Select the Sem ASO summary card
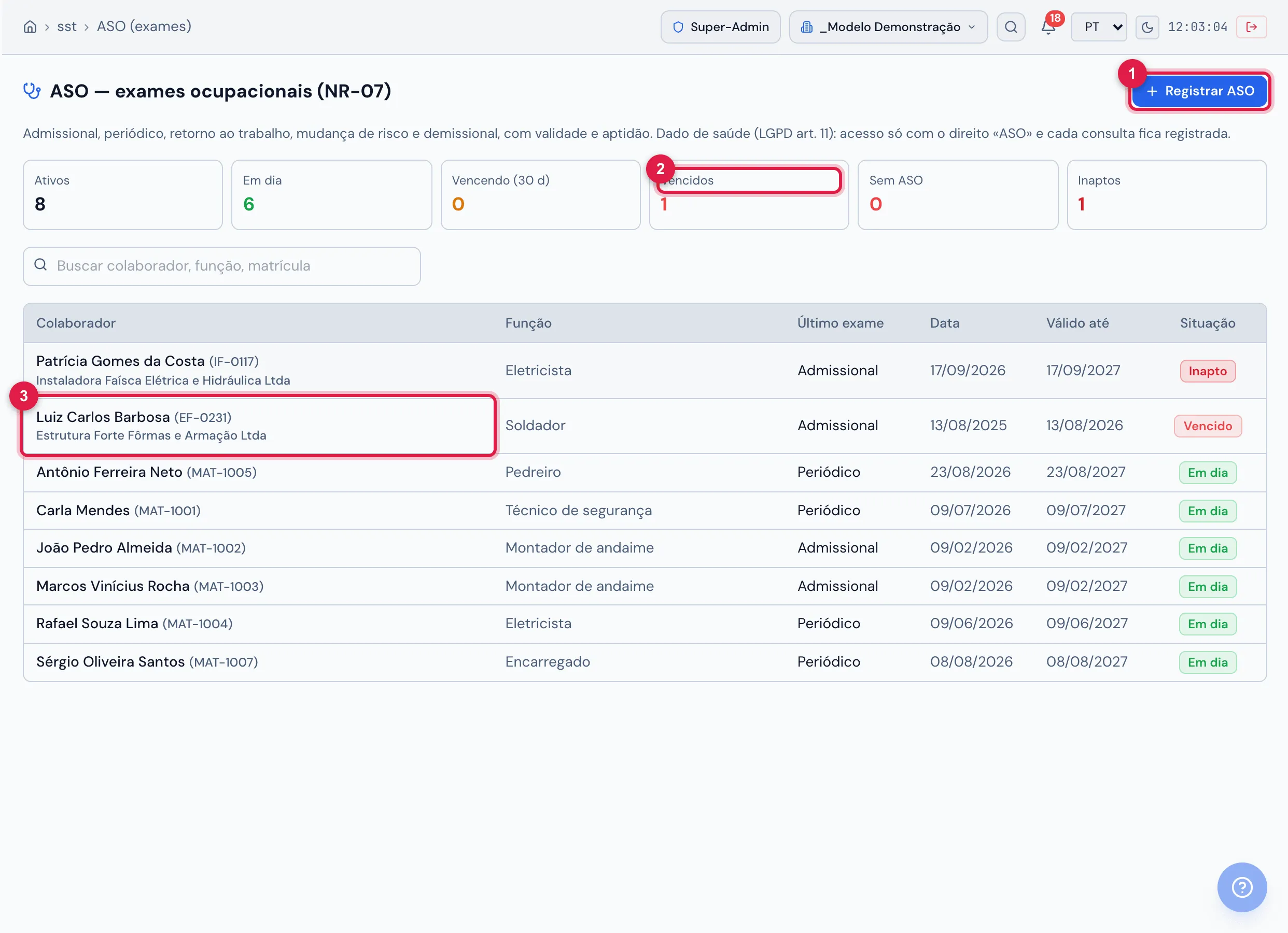This screenshot has height=933, width=1288. point(958,195)
